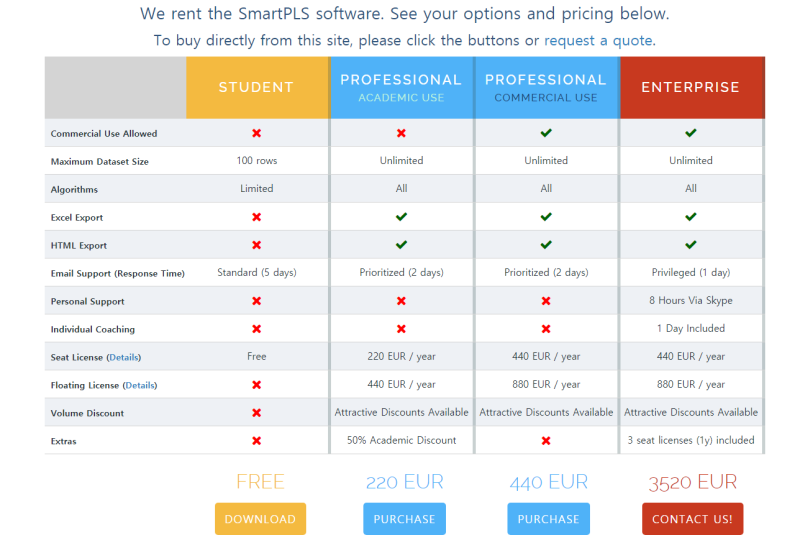Click the Student Commercial Use red cross
The height and width of the screenshot is (535, 800).
tap(256, 133)
